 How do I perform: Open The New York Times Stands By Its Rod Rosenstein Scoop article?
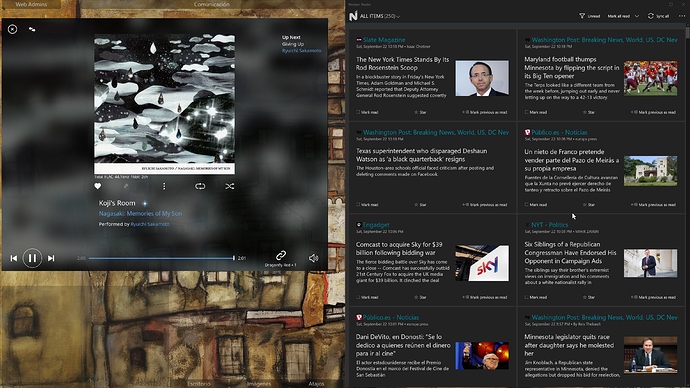tap(402, 63)
